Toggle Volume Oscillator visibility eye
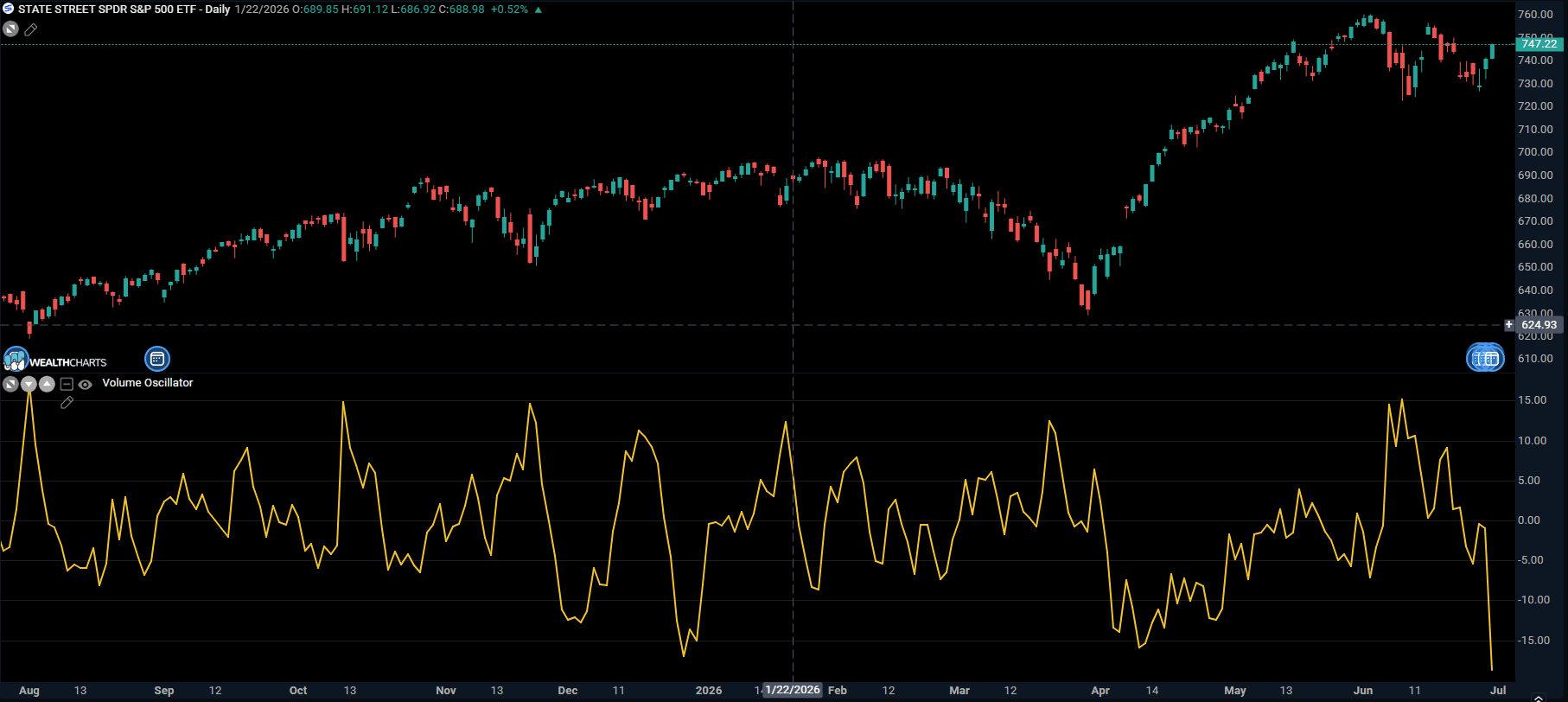 [x=85, y=385]
